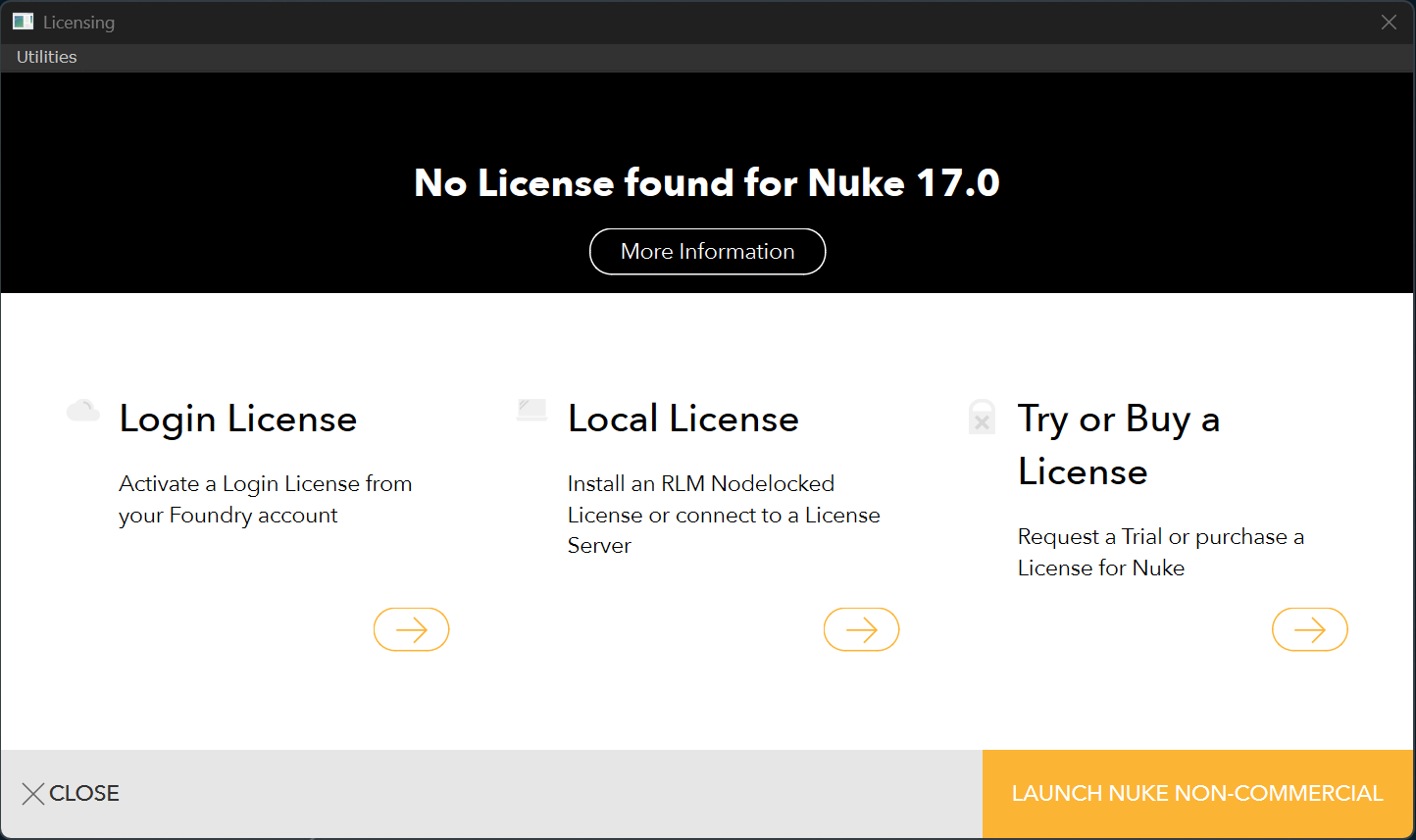
Task: Click the Try or Buy a License arrow button
Action: point(1309,629)
